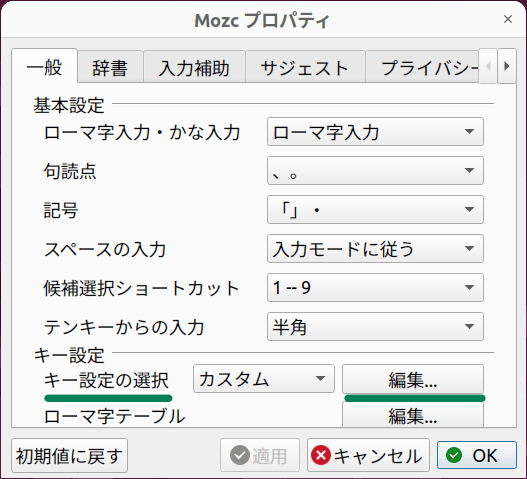Close the Mozc プロパティ dialog
This screenshot has width=527, height=479.
[x=508, y=19]
